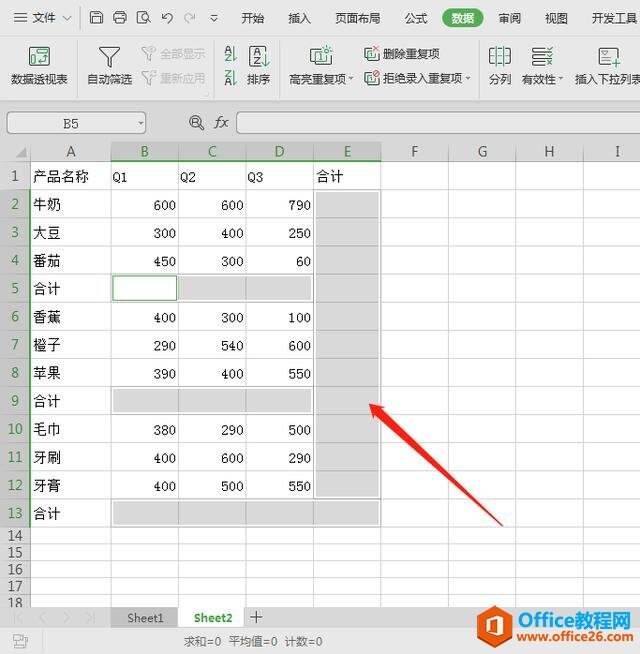Image resolution: width=640 pixels, height=654 pixels.
Task: Click the 380 cell in 毛巾 row
Action: pos(145,429)
